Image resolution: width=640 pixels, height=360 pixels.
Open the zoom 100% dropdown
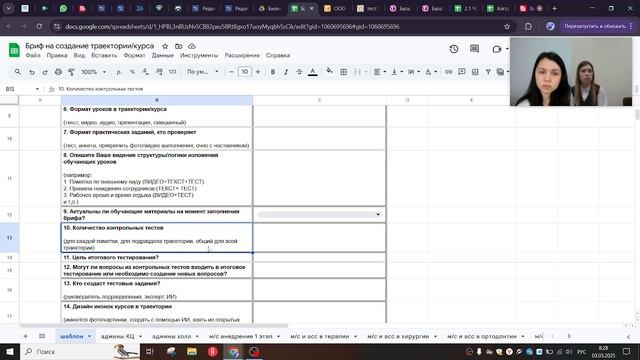[93, 72]
